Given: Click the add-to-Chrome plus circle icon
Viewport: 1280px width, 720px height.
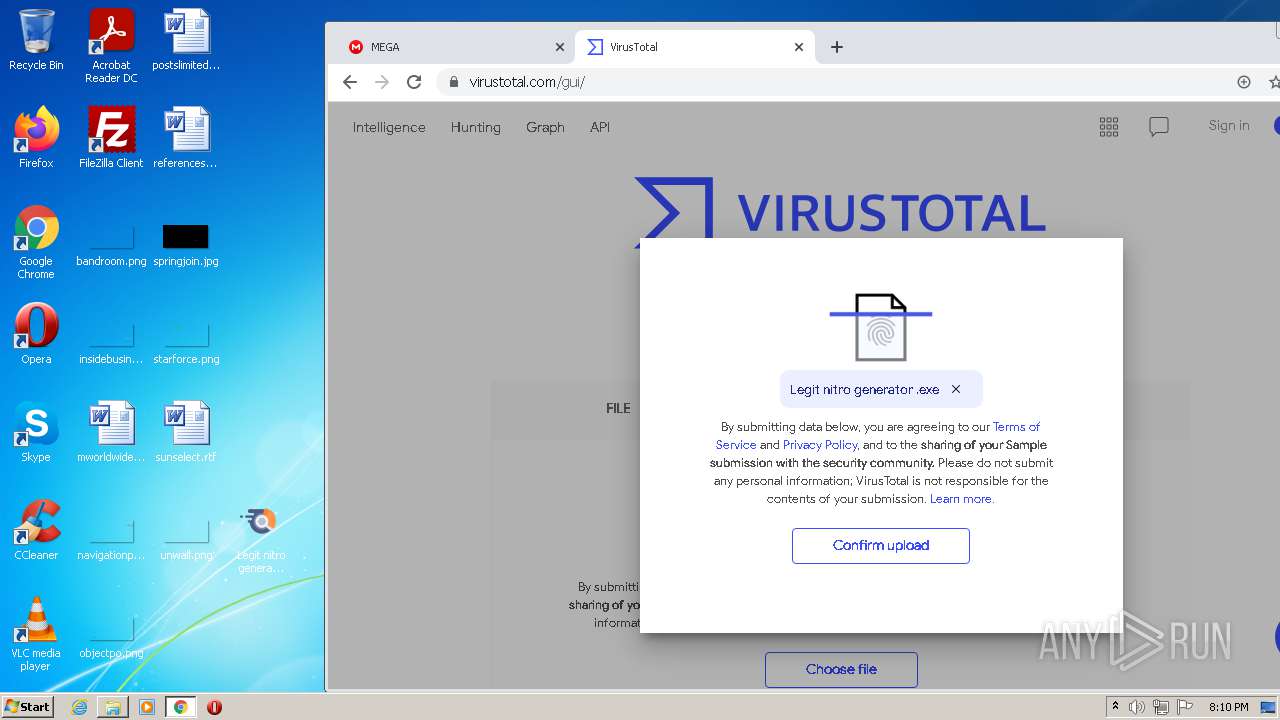Looking at the screenshot, I should tap(1244, 82).
